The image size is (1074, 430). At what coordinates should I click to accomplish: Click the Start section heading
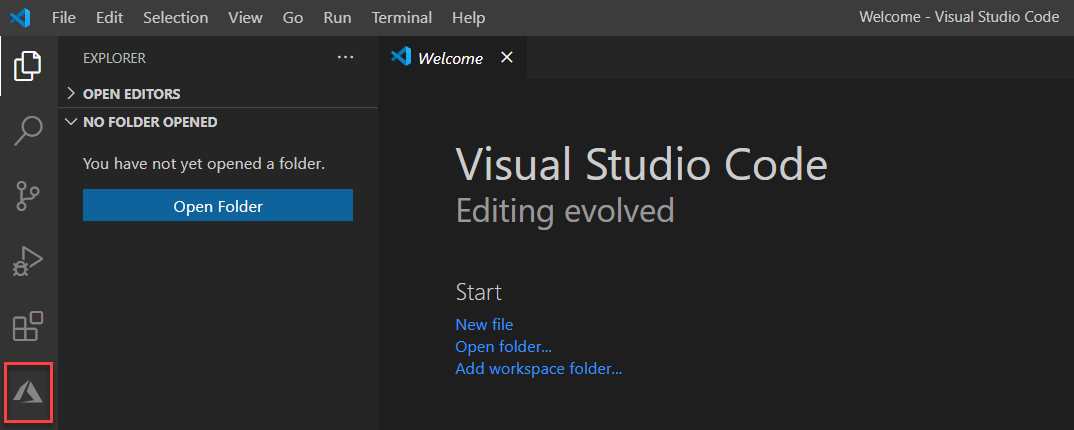point(479,292)
